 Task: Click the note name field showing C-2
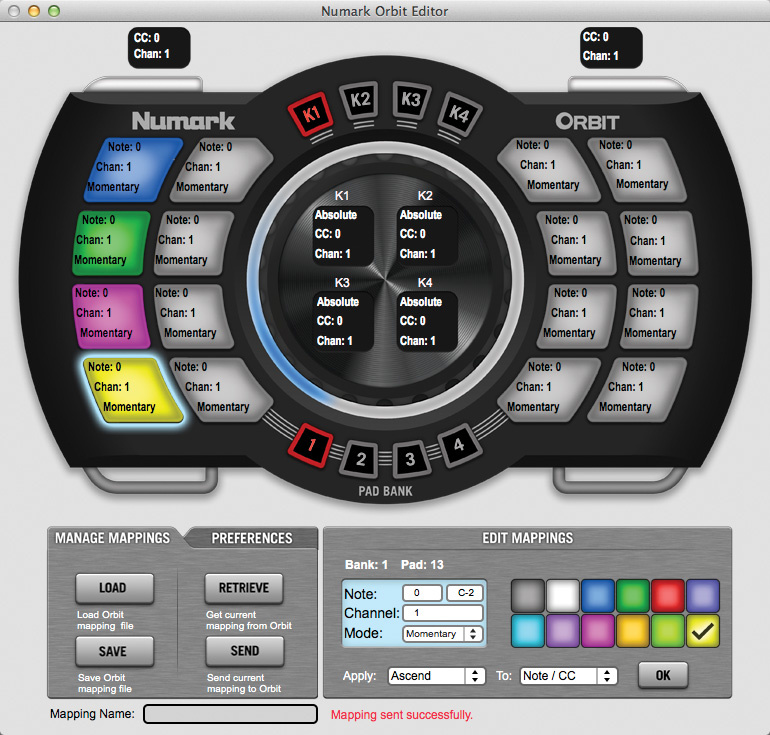(x=465, y=593)
